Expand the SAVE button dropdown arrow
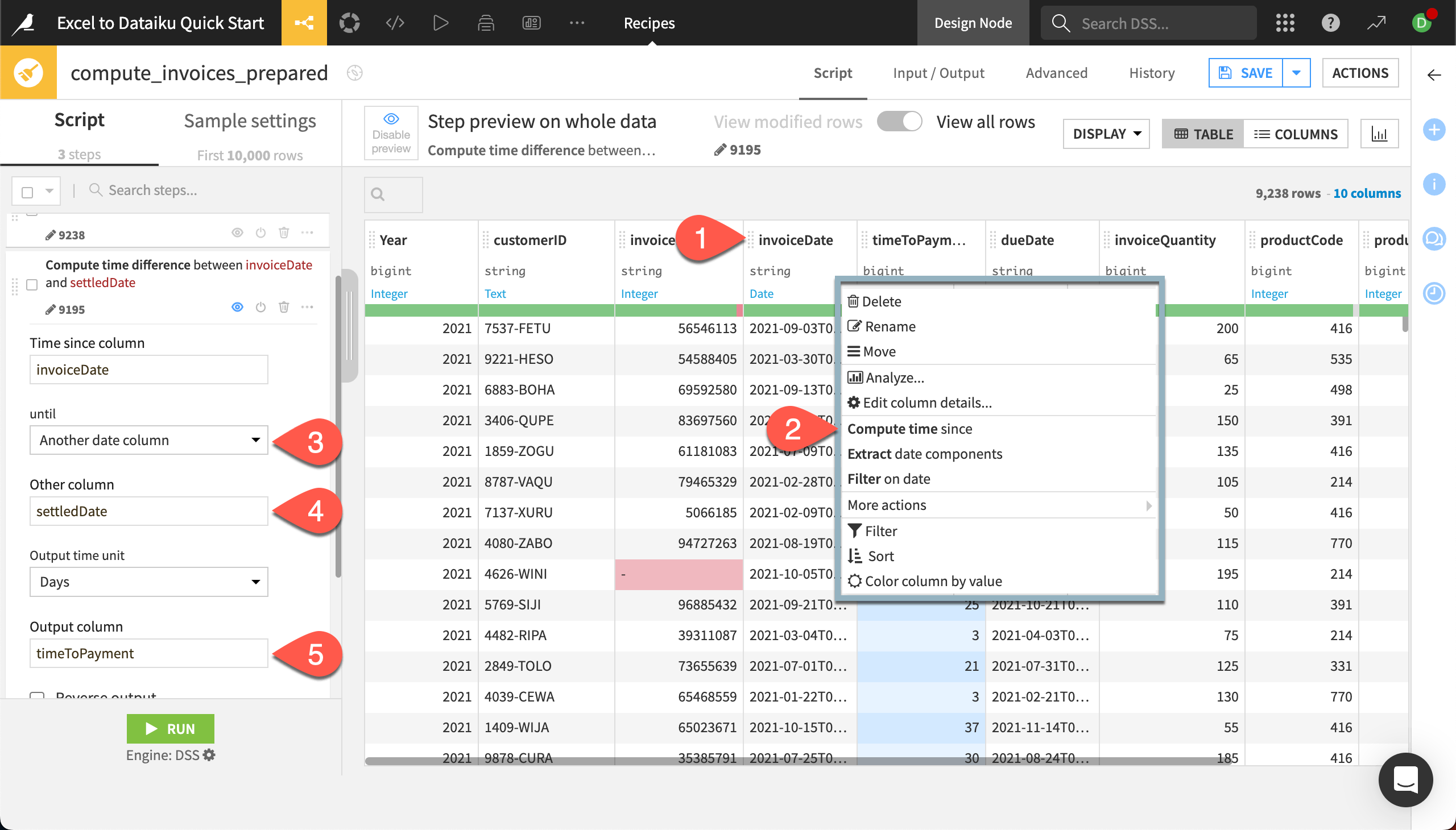 point(1297,72)
